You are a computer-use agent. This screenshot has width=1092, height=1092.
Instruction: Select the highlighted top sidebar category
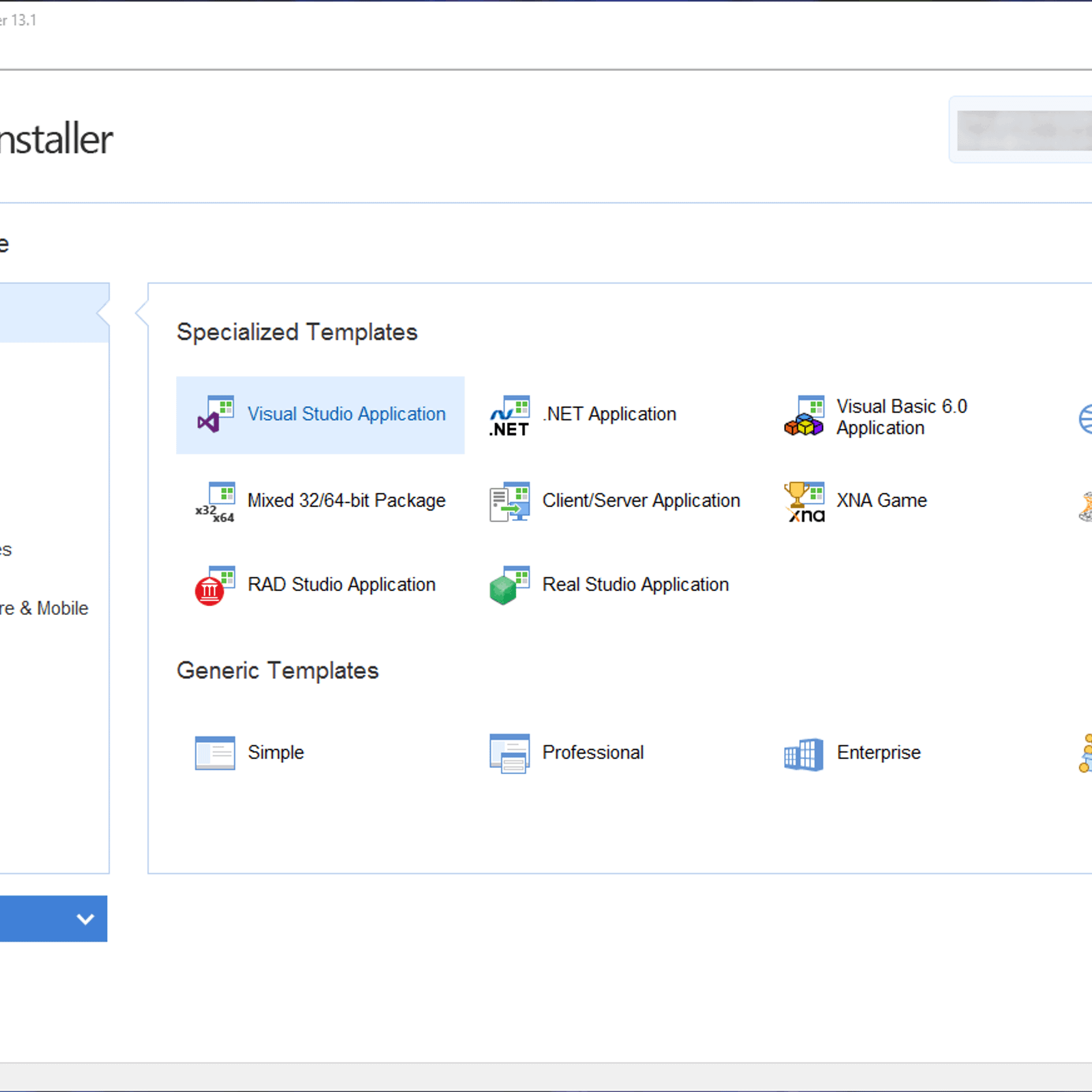click(55, 313)
